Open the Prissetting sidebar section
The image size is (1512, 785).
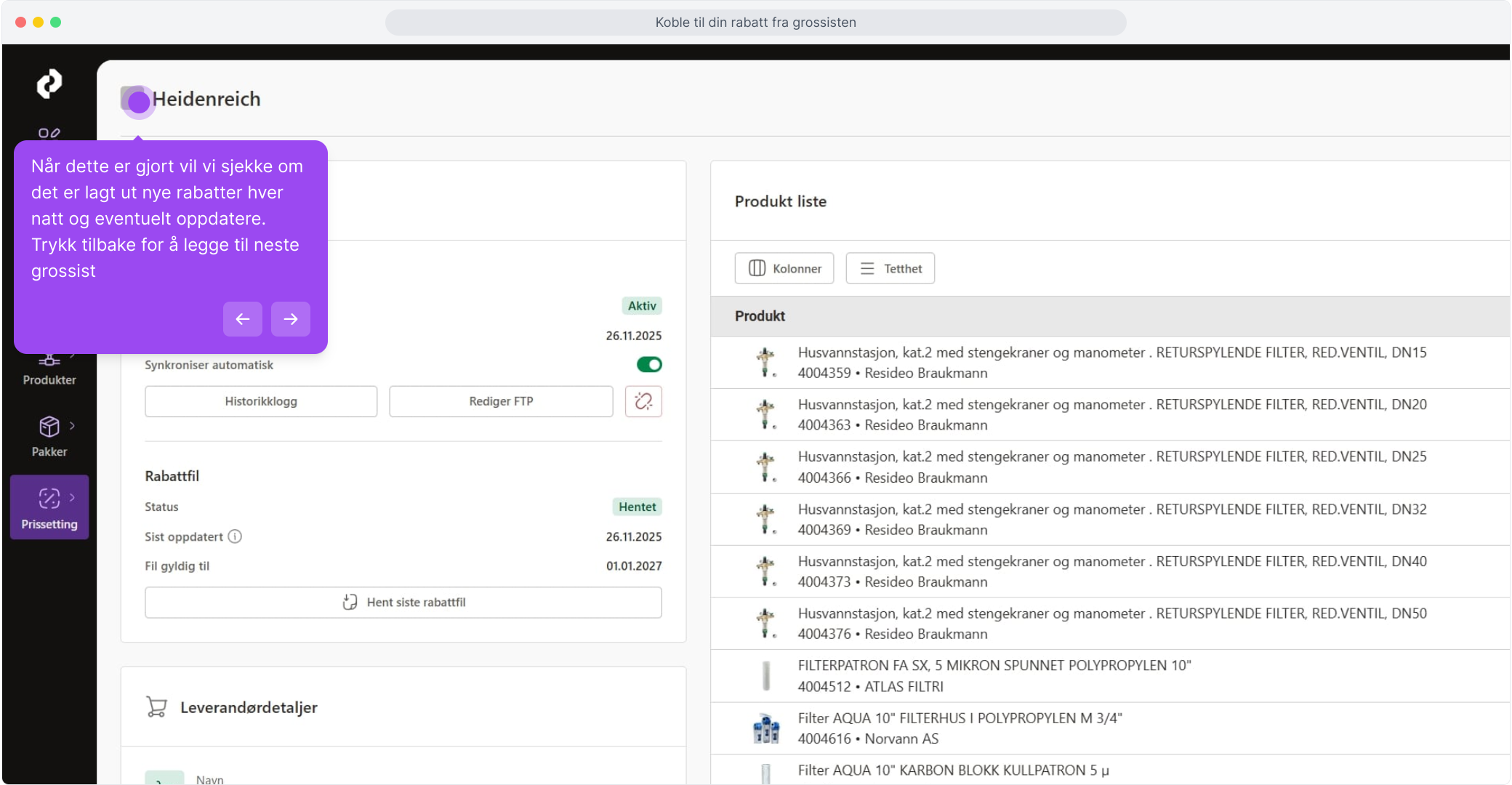(x=49, y=507)
